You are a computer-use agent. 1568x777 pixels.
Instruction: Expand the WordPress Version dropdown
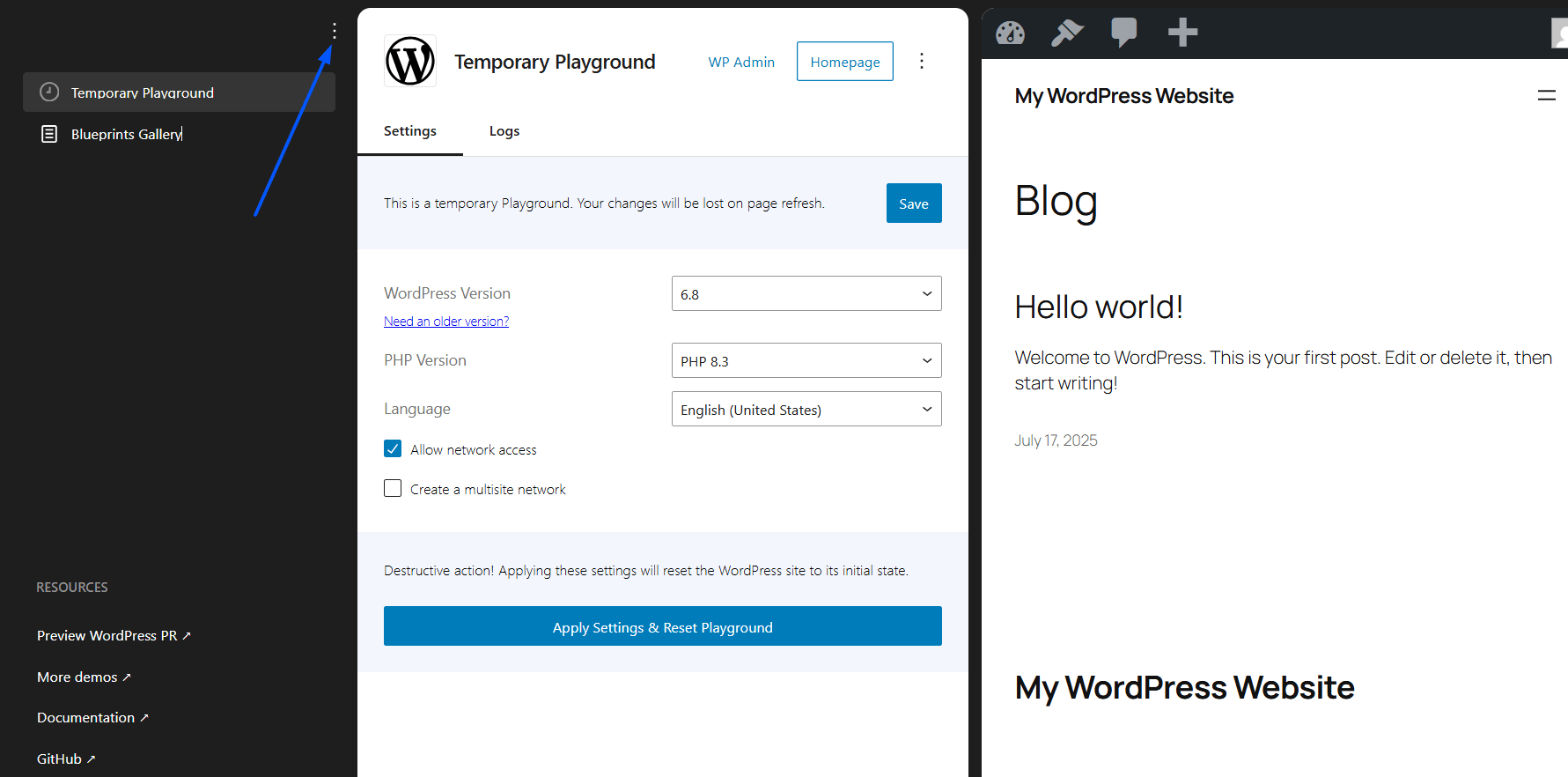(806, 293)
